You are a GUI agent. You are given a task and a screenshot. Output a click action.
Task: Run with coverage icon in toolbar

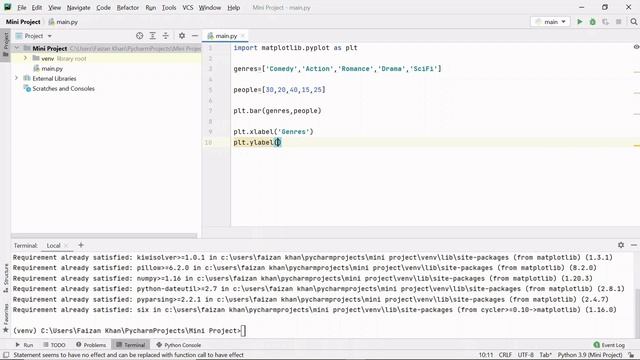click(x=605, y=22)
